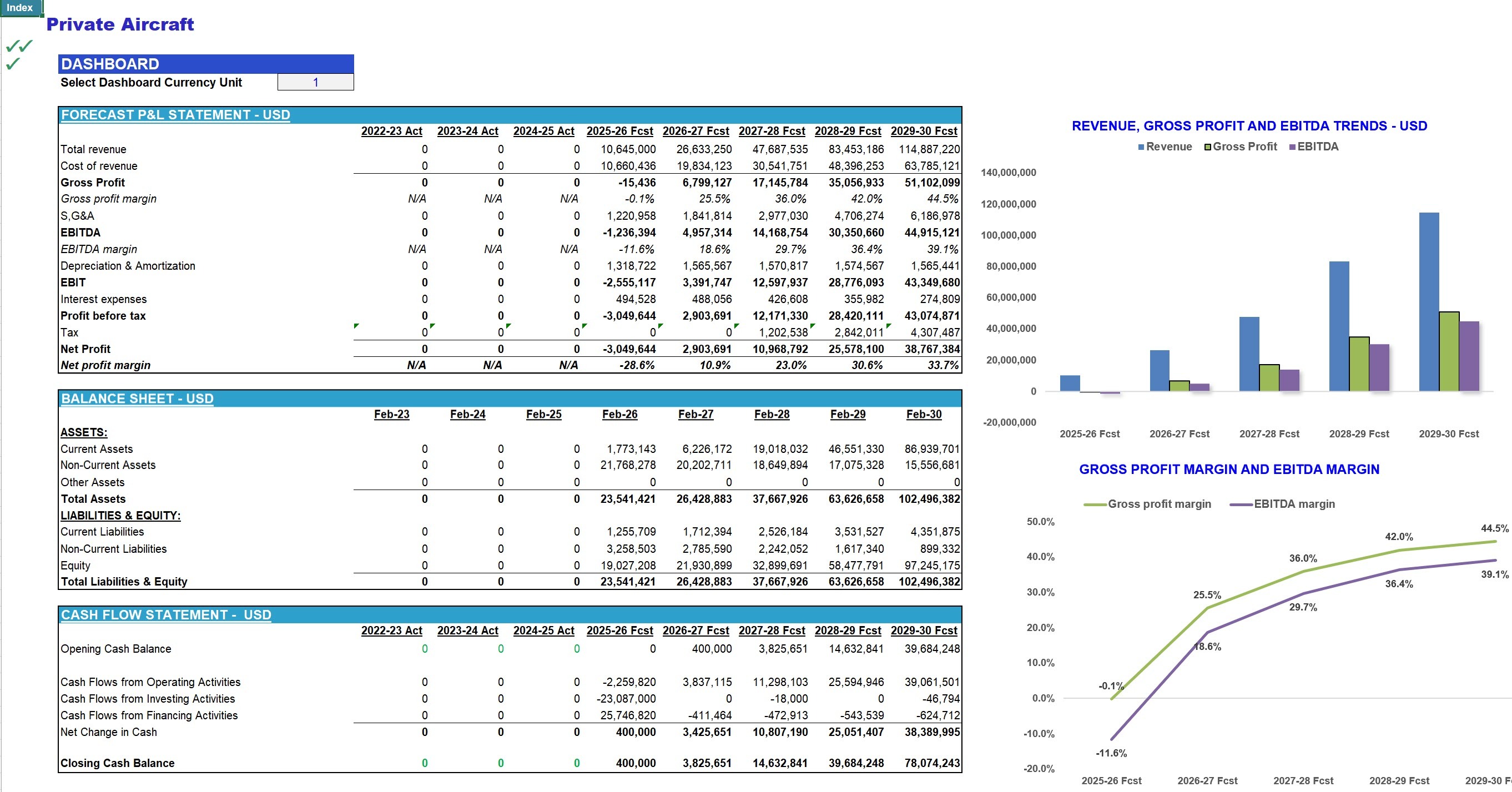Select the EBITDA legend swatch
Viewport: 1512px width, 792px height.
point(1293,147)
